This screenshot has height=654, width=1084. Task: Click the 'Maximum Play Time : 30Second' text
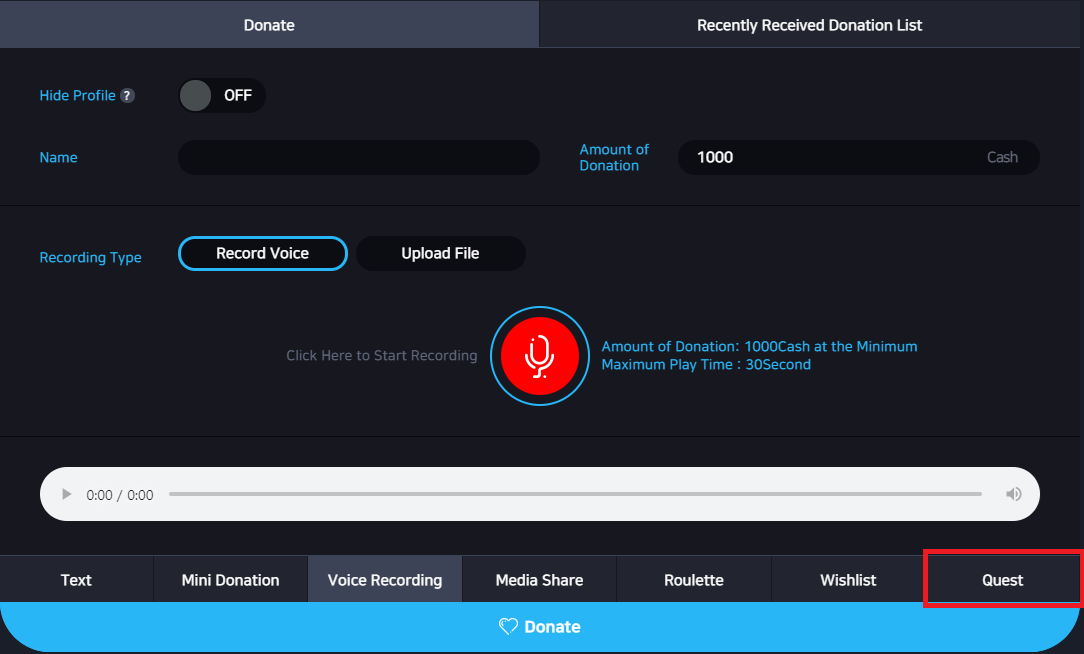click(x=706, y=364)
